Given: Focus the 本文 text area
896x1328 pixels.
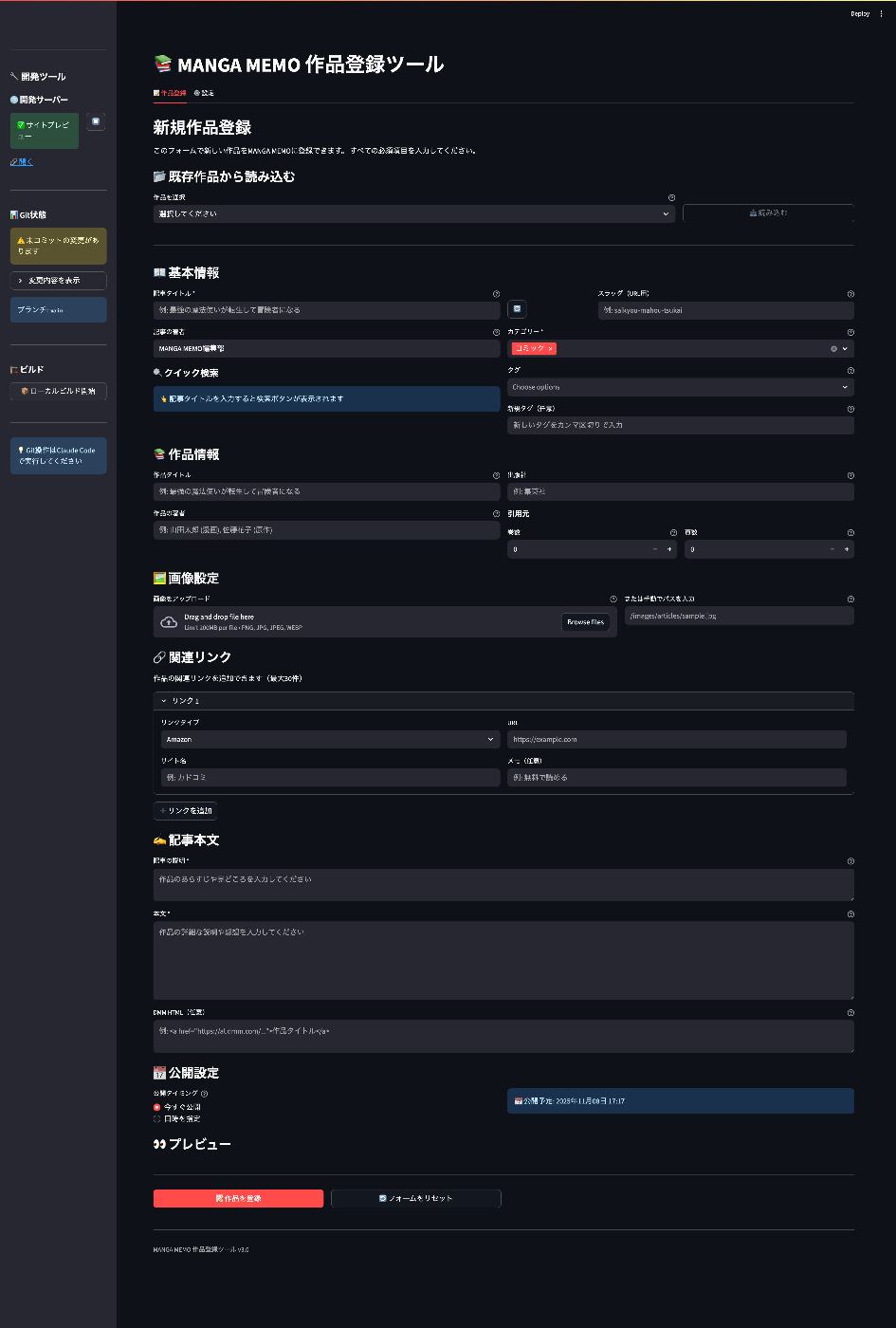Looking at the screenshot, I should (x=503, y=960).
